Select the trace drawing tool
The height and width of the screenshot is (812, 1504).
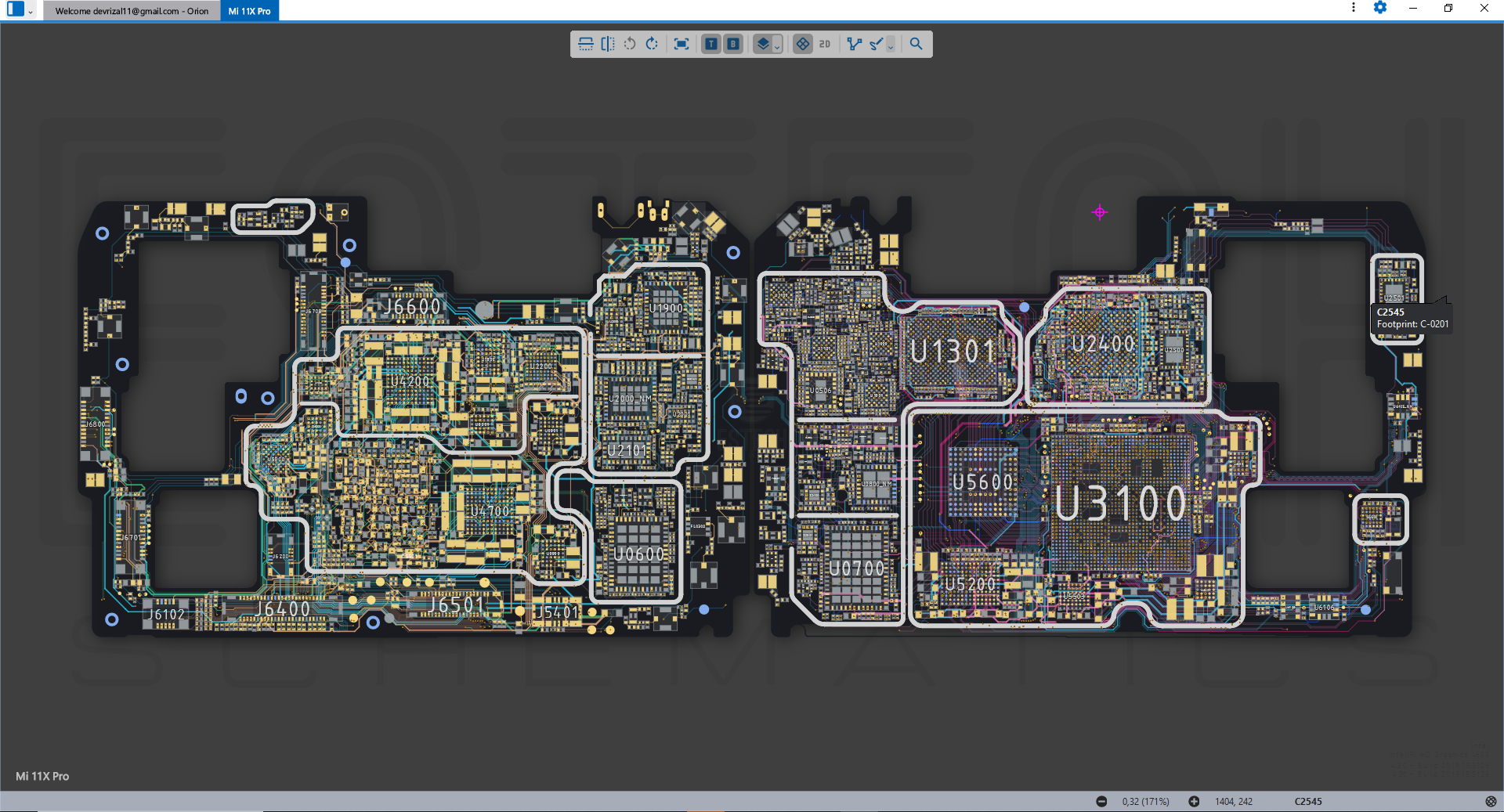(x=877, y=44)
